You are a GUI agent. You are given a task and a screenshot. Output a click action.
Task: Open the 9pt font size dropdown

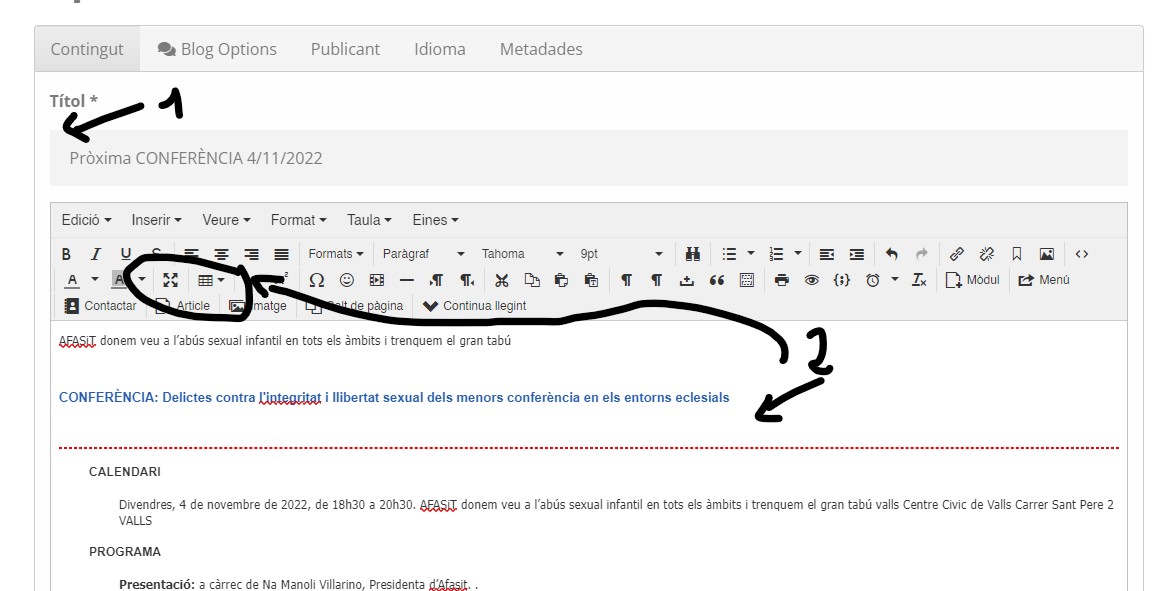pyautogui.click(x=620, y=254)
